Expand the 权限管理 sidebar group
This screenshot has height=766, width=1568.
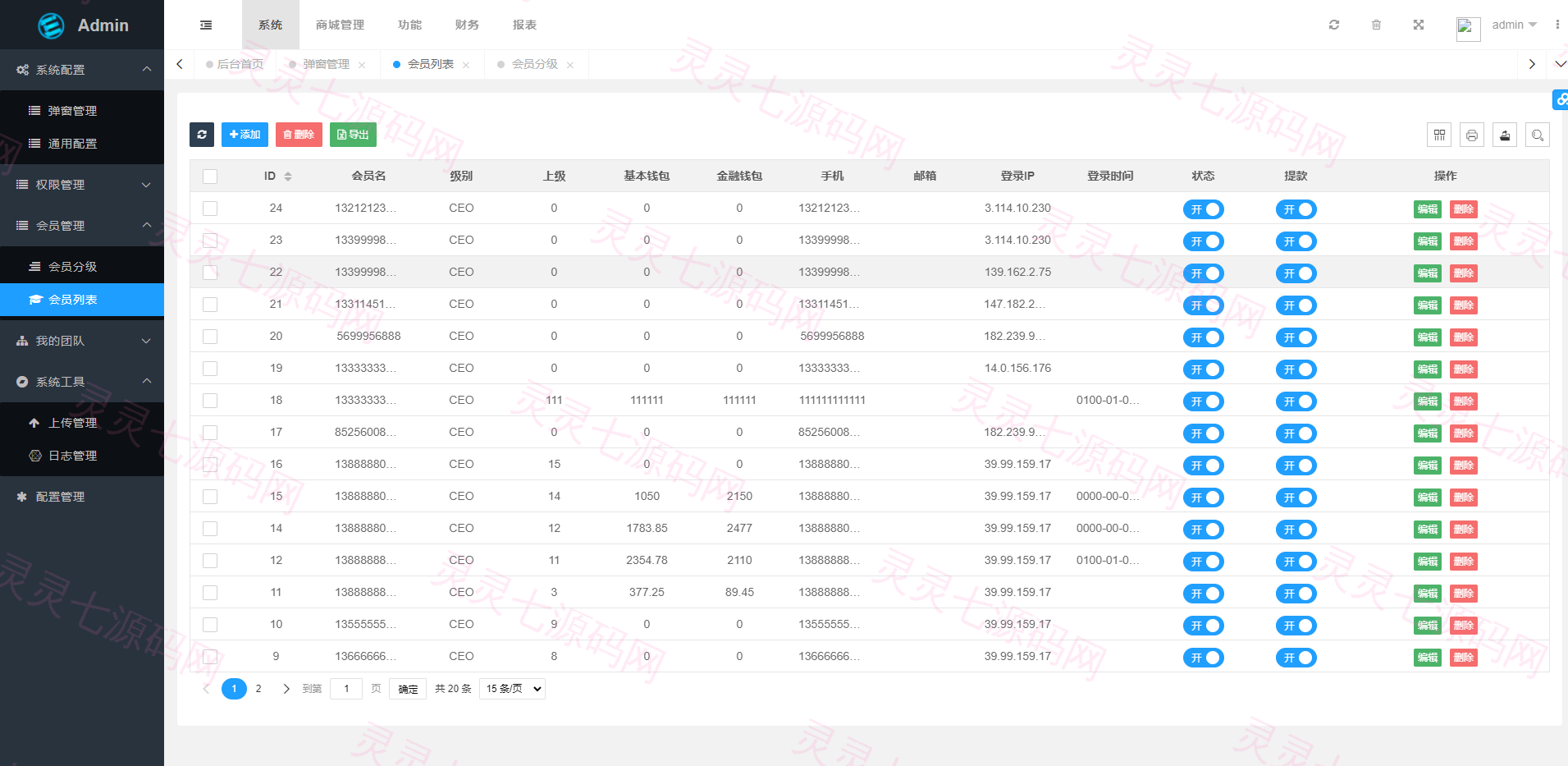point(82,185)
